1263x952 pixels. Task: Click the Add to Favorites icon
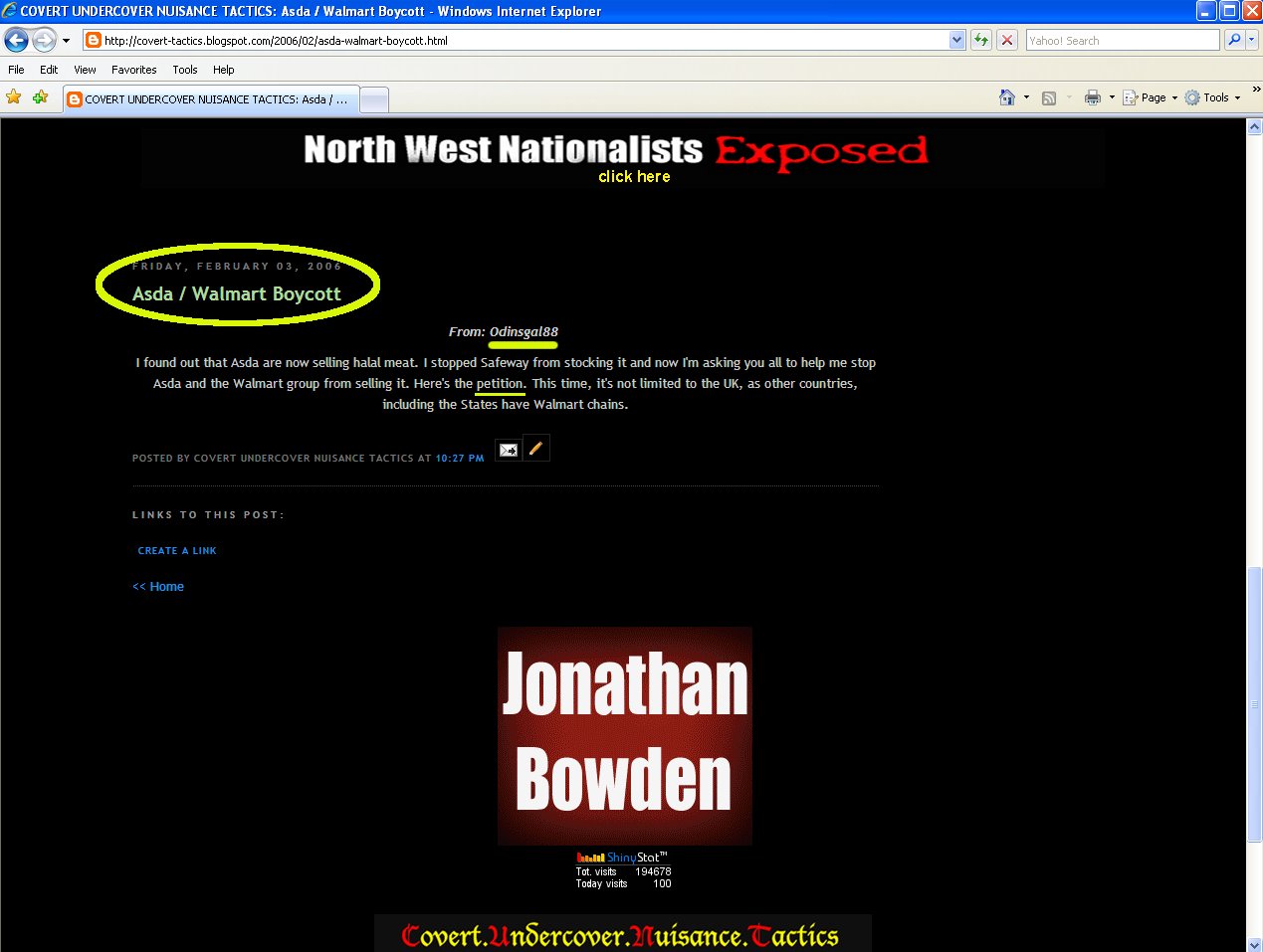tap(40, 97)
